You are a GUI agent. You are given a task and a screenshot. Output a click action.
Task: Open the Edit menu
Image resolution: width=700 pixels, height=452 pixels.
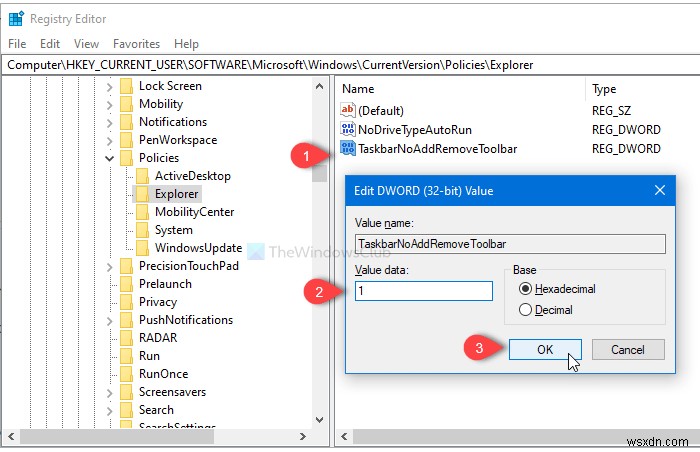[x=50, y=44]
